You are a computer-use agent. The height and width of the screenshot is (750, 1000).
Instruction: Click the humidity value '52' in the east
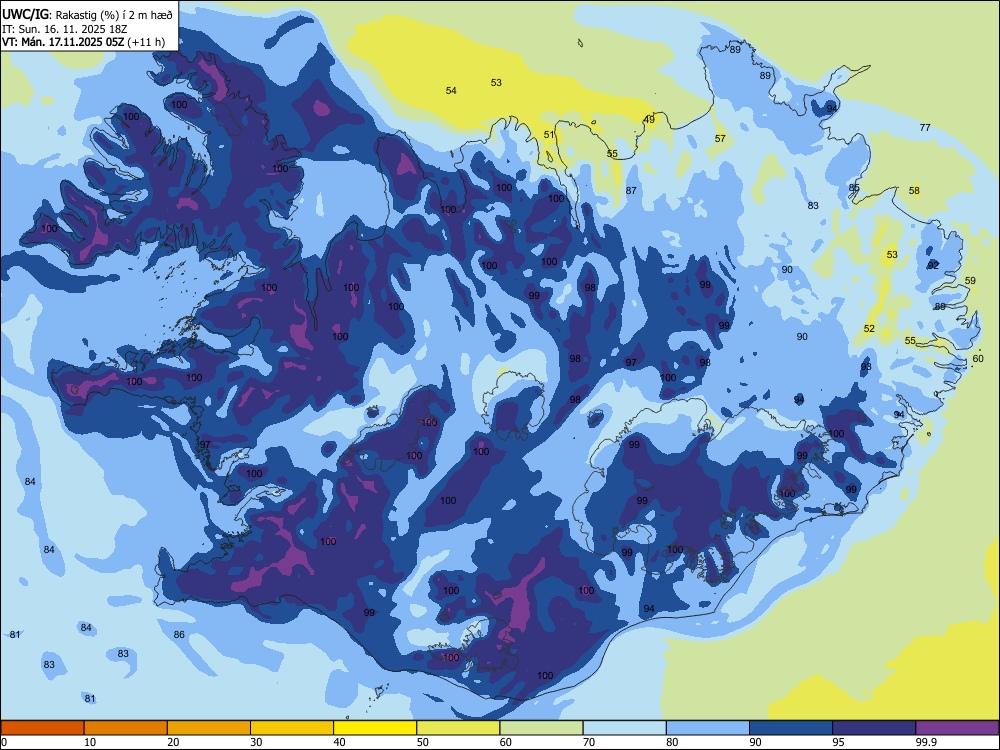(x=869, y=328)
